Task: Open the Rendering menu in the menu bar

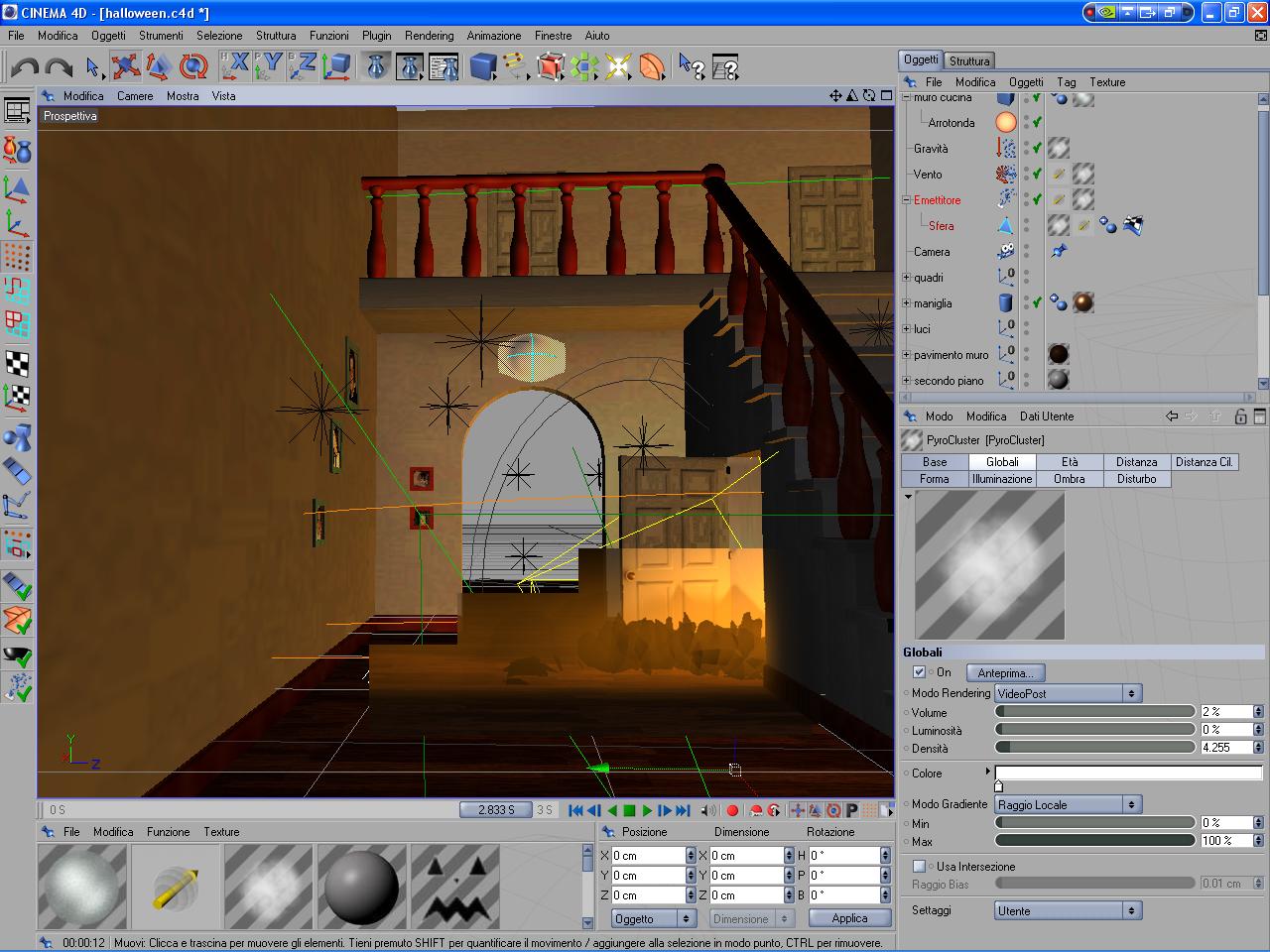Action: [429, 36]
